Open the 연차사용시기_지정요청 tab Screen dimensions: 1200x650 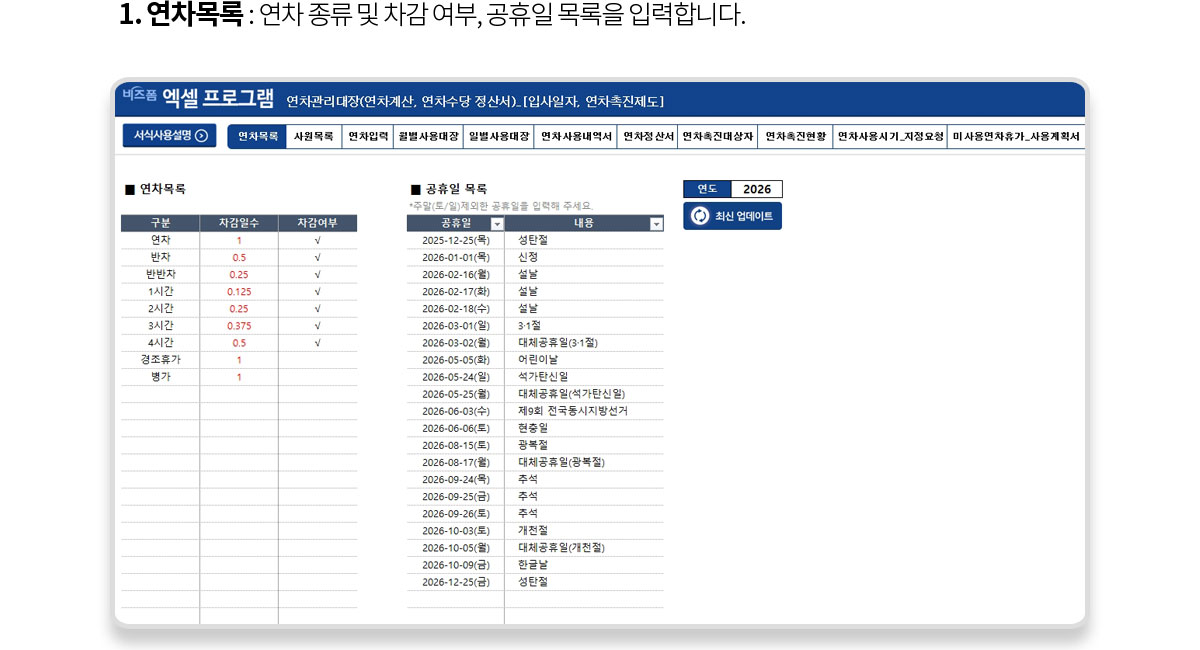(890, 137)
